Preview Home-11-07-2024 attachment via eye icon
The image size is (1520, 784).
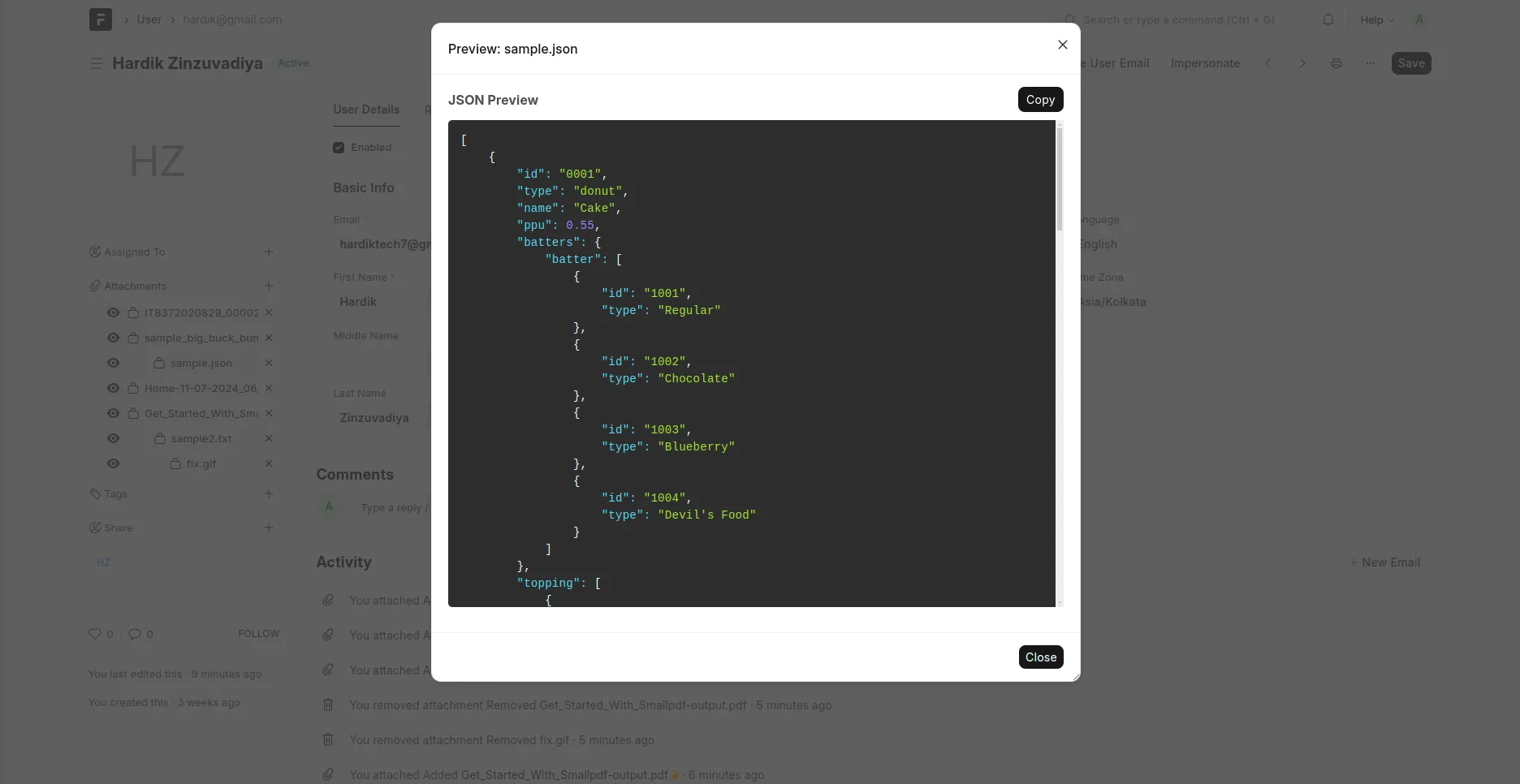113,388
